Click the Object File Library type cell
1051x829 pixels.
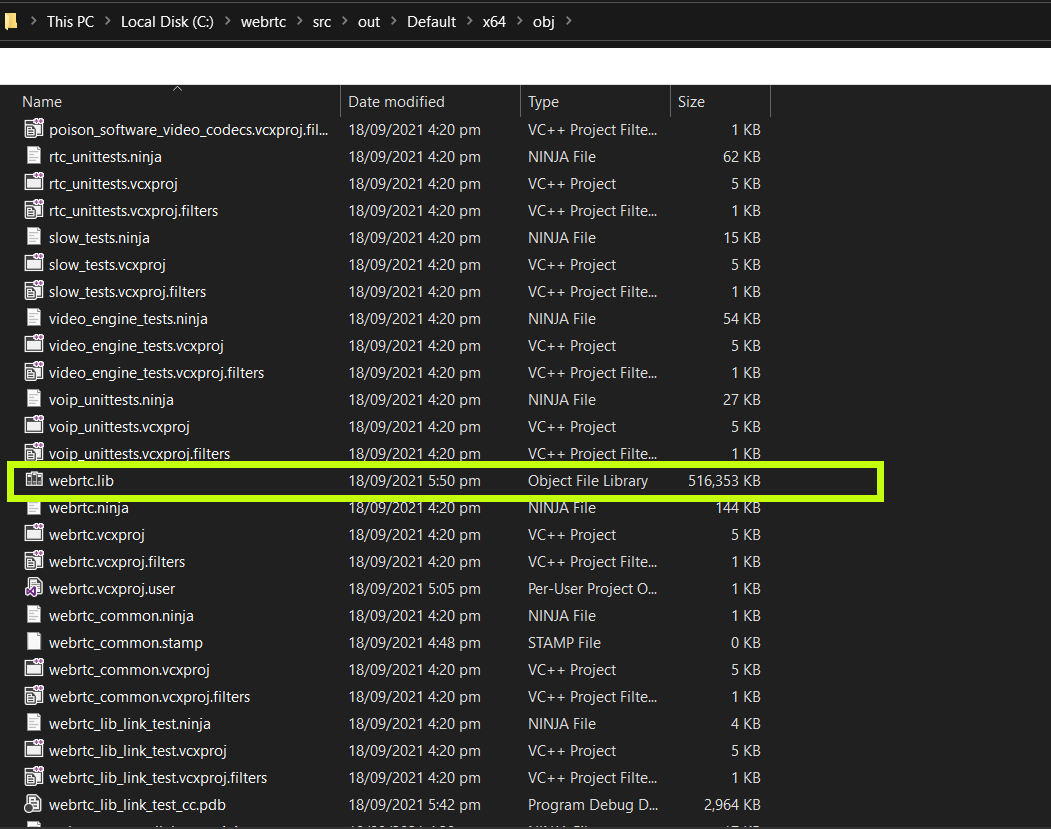[588, 481]
